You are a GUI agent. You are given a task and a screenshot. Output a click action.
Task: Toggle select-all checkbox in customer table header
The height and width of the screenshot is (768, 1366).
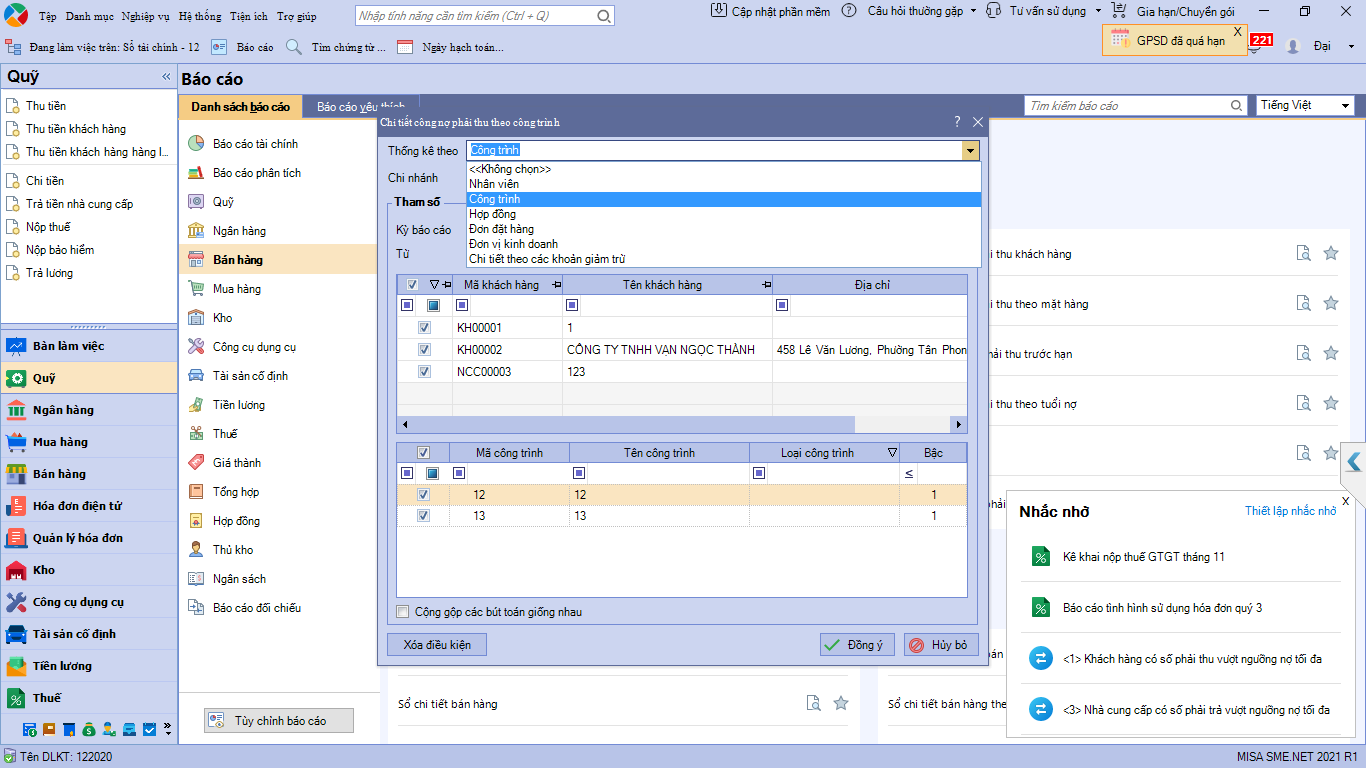point(413,285)
